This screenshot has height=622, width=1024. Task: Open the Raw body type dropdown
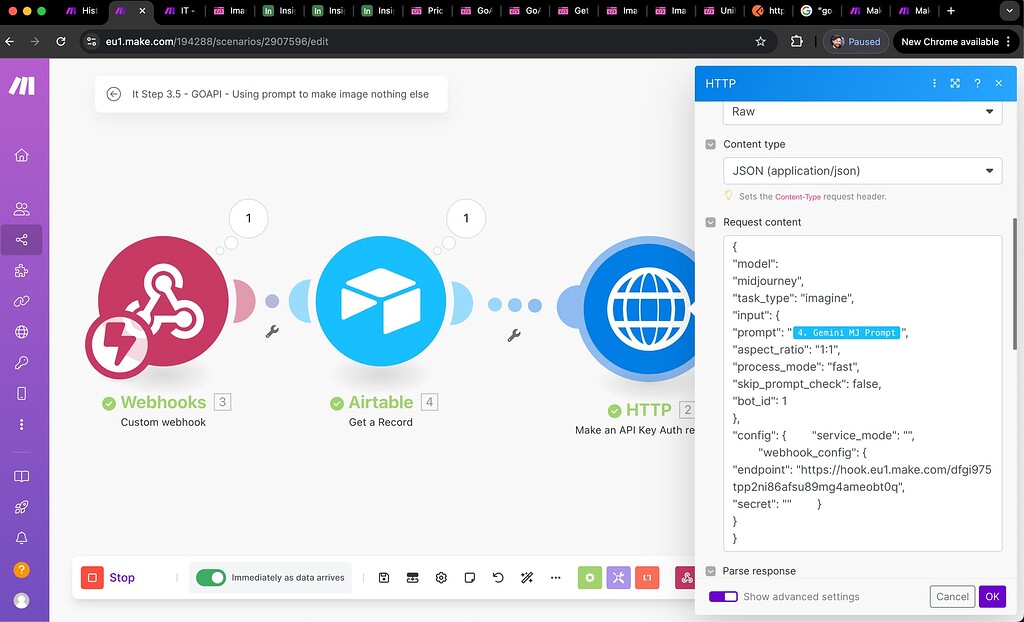click(x=861, y=112)
